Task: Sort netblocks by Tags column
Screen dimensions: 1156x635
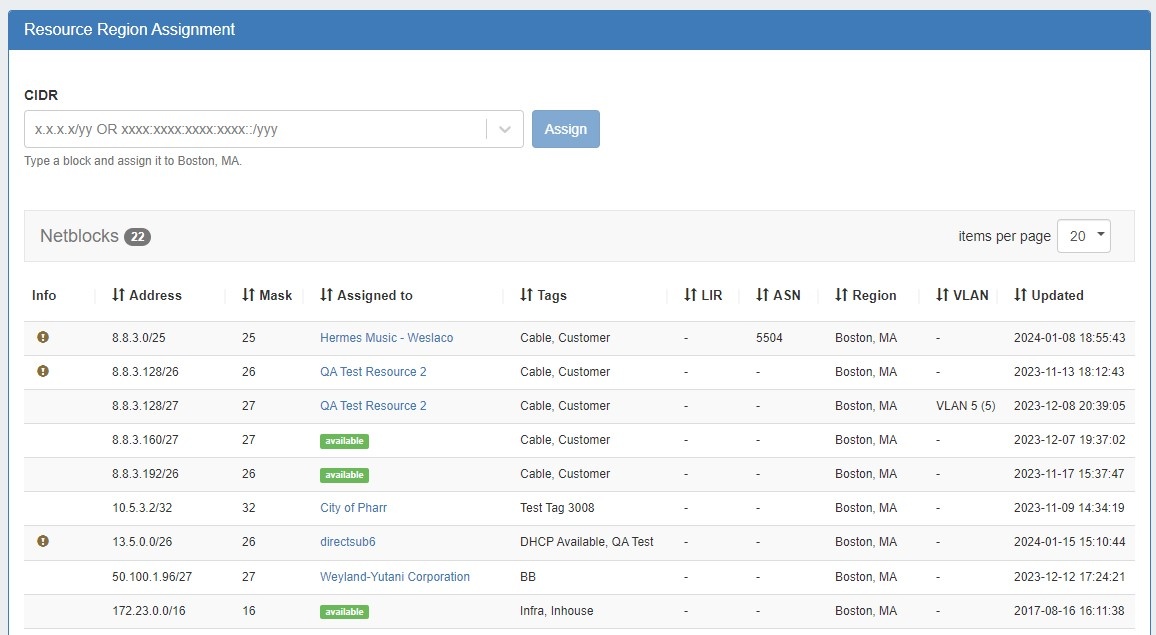Action: click(x=543, y=295)
